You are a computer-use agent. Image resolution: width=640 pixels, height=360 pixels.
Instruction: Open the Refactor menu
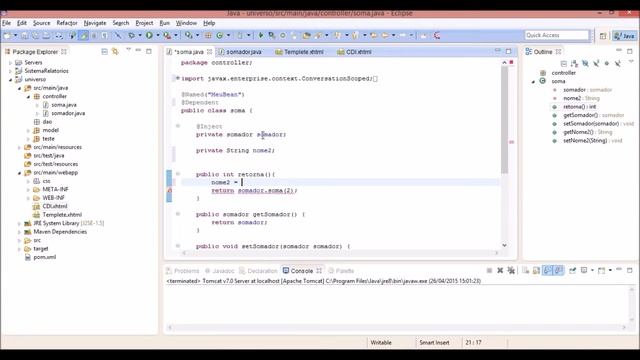click(67, 23)
